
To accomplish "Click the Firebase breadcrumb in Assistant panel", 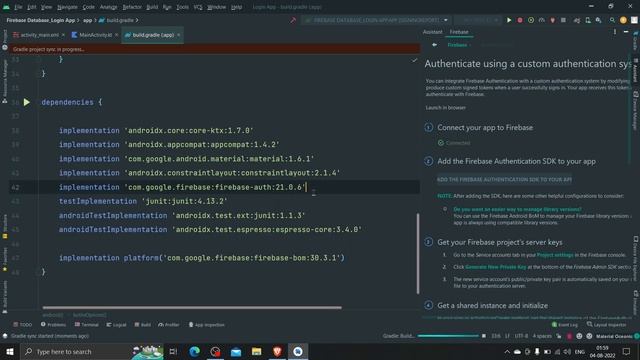I will click(x=457, y=45).
